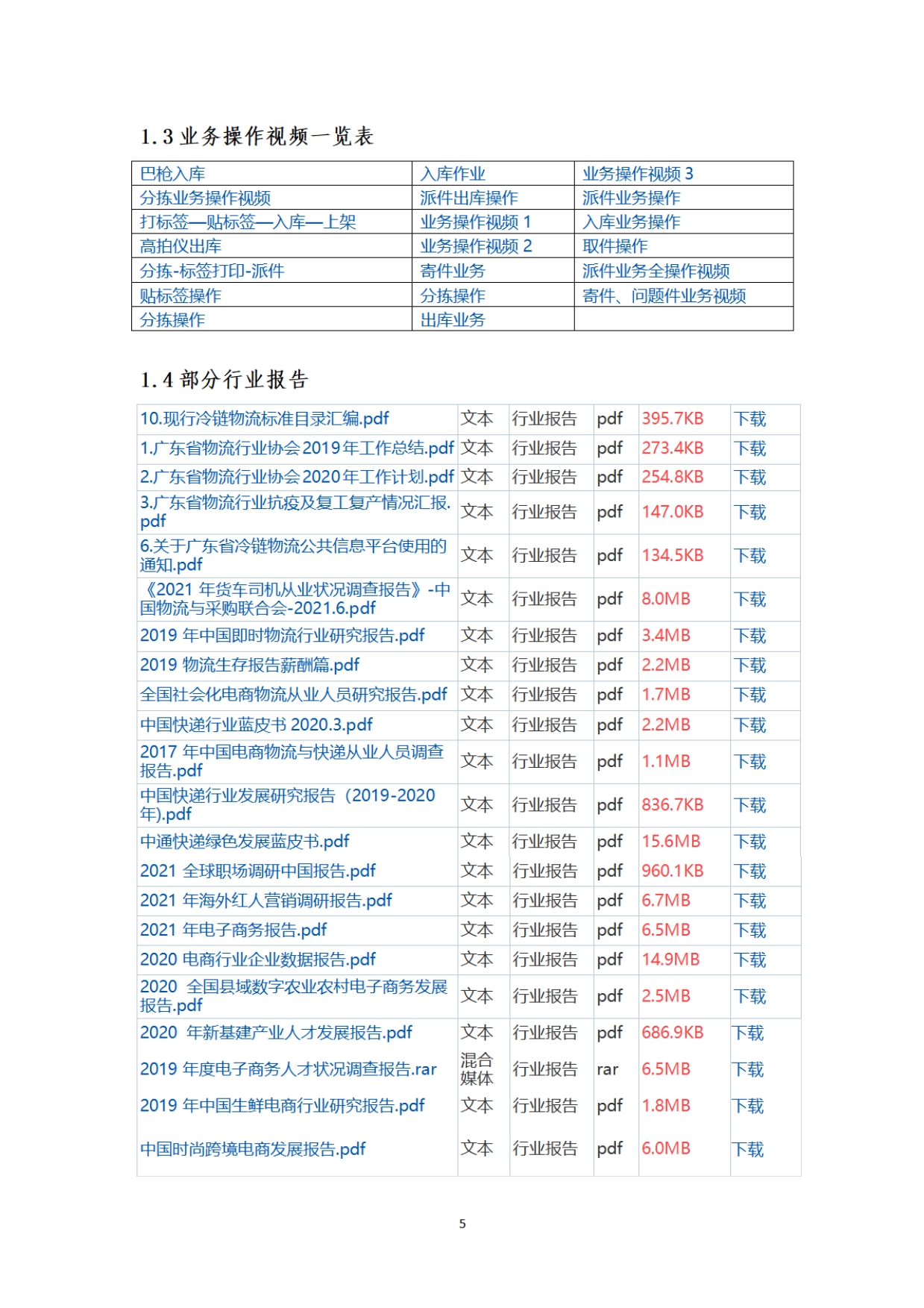Open 全国社会化电商物流从业人员研究报告.pdf
This screenshot has width=924, height=1308.
click(293, 694)
